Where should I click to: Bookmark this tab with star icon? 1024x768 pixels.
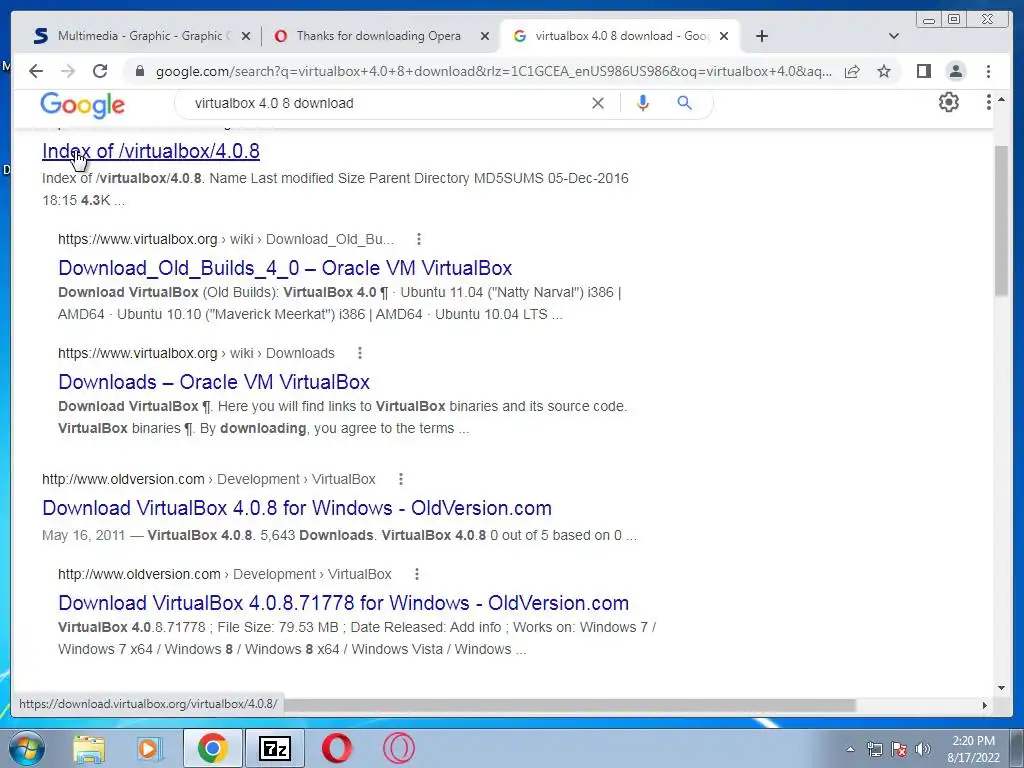(884, 71)
